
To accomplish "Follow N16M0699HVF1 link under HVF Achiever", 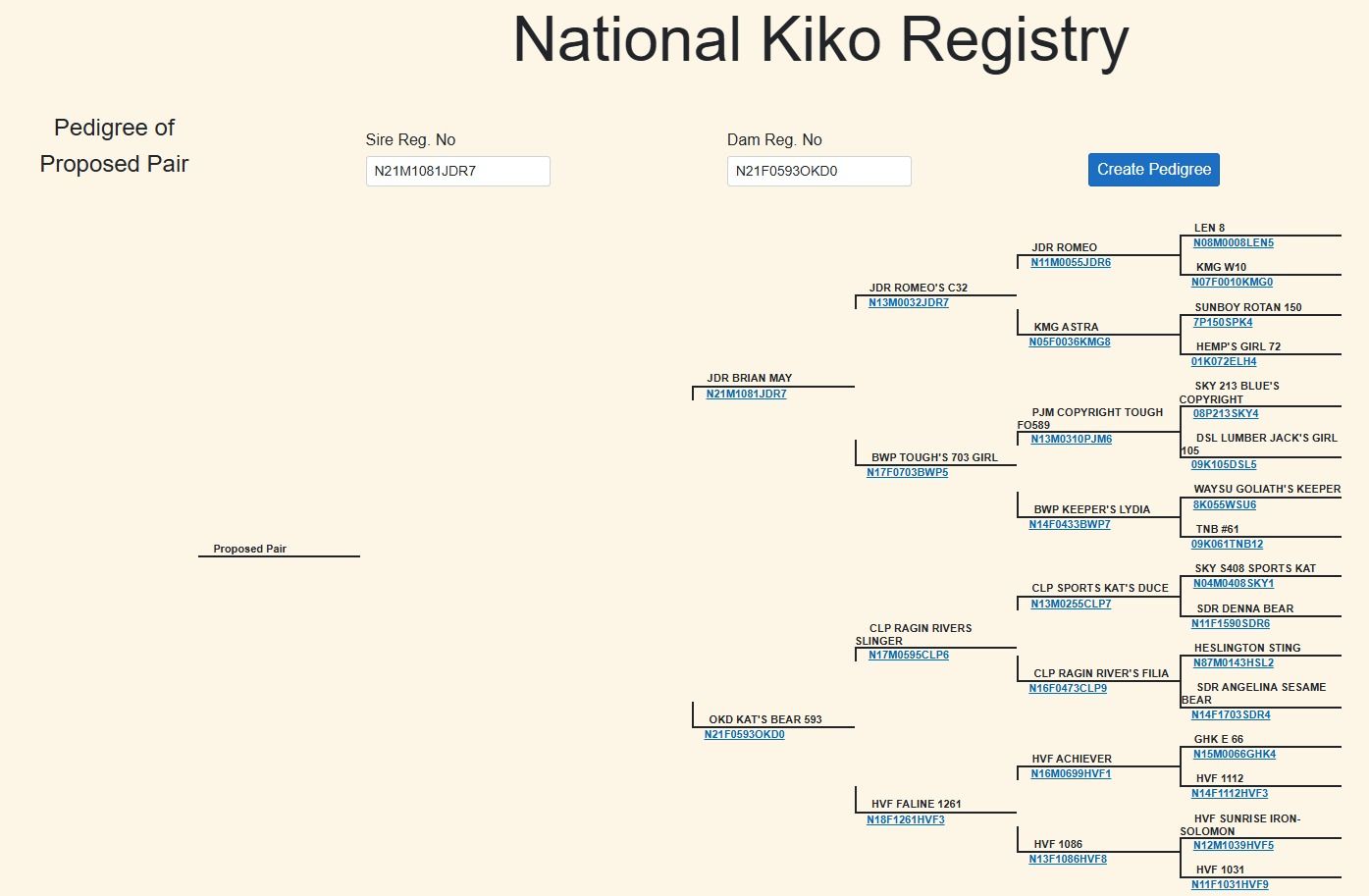I will point(1071,773).
